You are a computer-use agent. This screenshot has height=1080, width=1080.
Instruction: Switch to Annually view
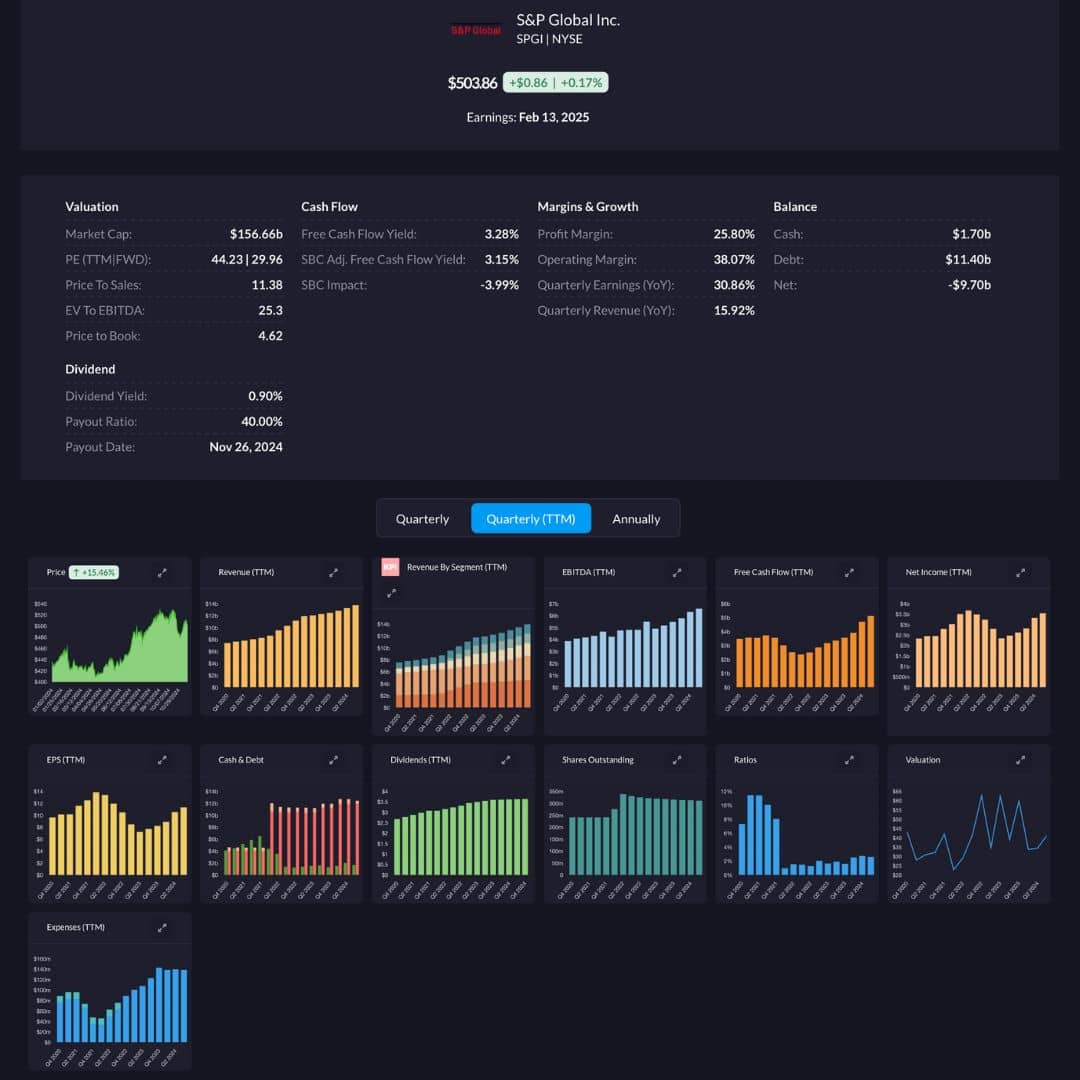pyautogui.click(x=636, y=519)
